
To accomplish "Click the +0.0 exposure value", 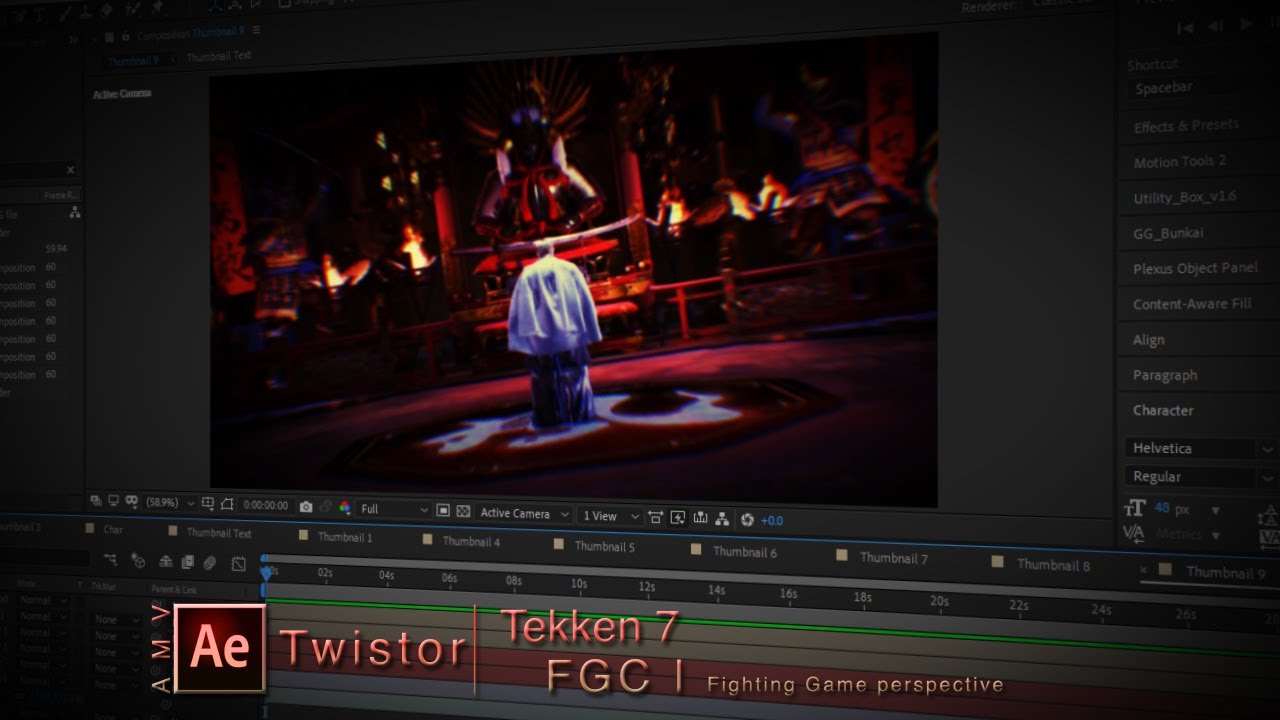I will click(x=772, y=521).
